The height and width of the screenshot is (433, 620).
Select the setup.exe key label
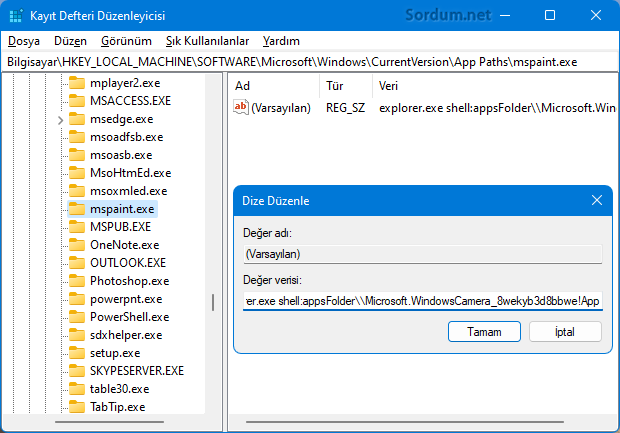[x=115, y=353]
